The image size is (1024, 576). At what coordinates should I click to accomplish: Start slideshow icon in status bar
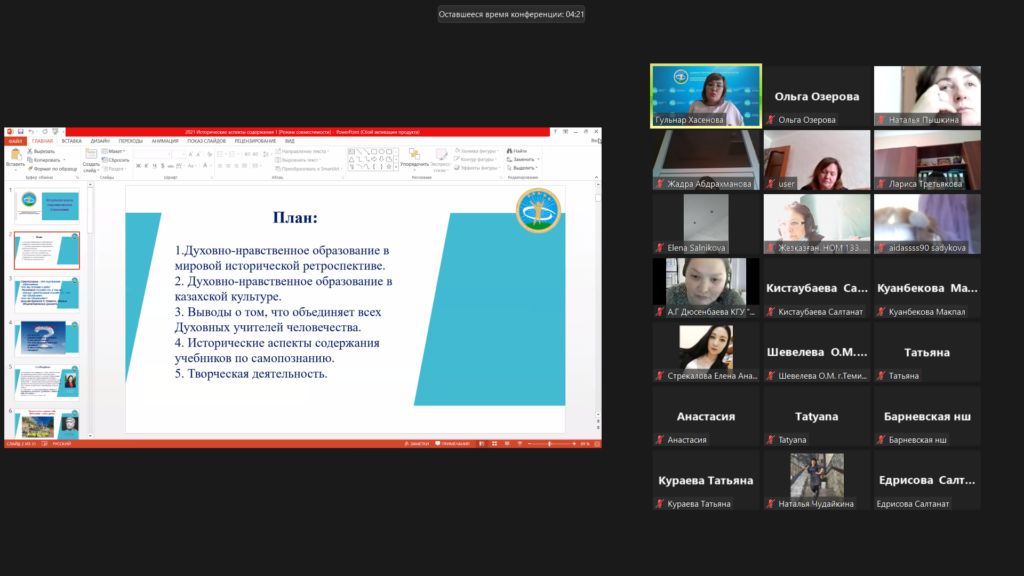tap(520, 443)
